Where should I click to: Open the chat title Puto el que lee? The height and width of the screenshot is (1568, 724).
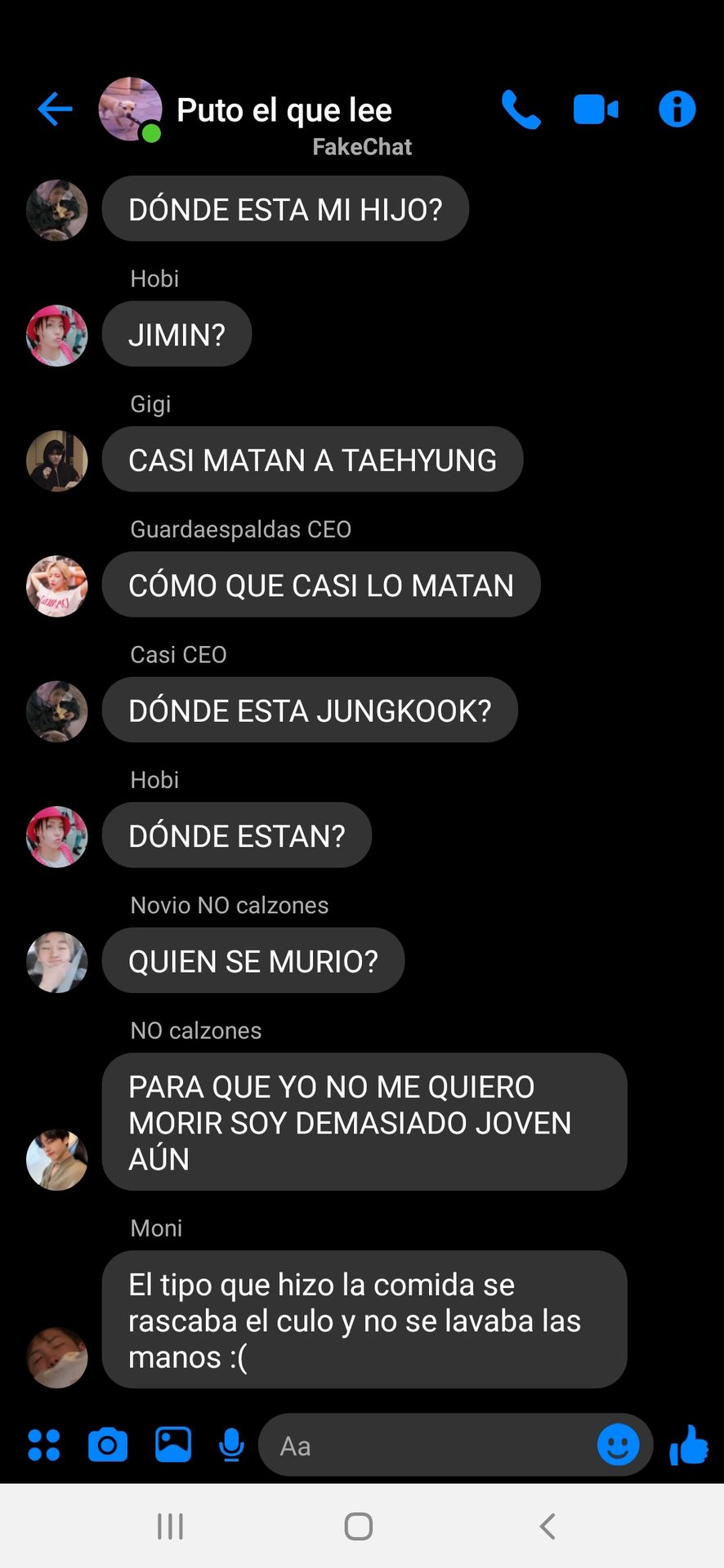284,109
